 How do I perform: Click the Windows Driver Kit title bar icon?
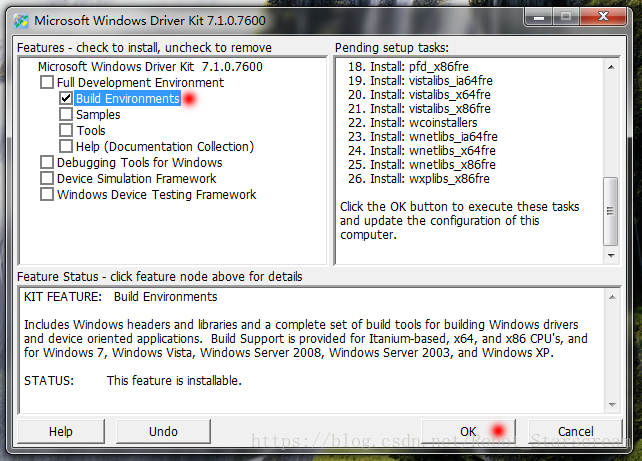(x=21, y=20)
